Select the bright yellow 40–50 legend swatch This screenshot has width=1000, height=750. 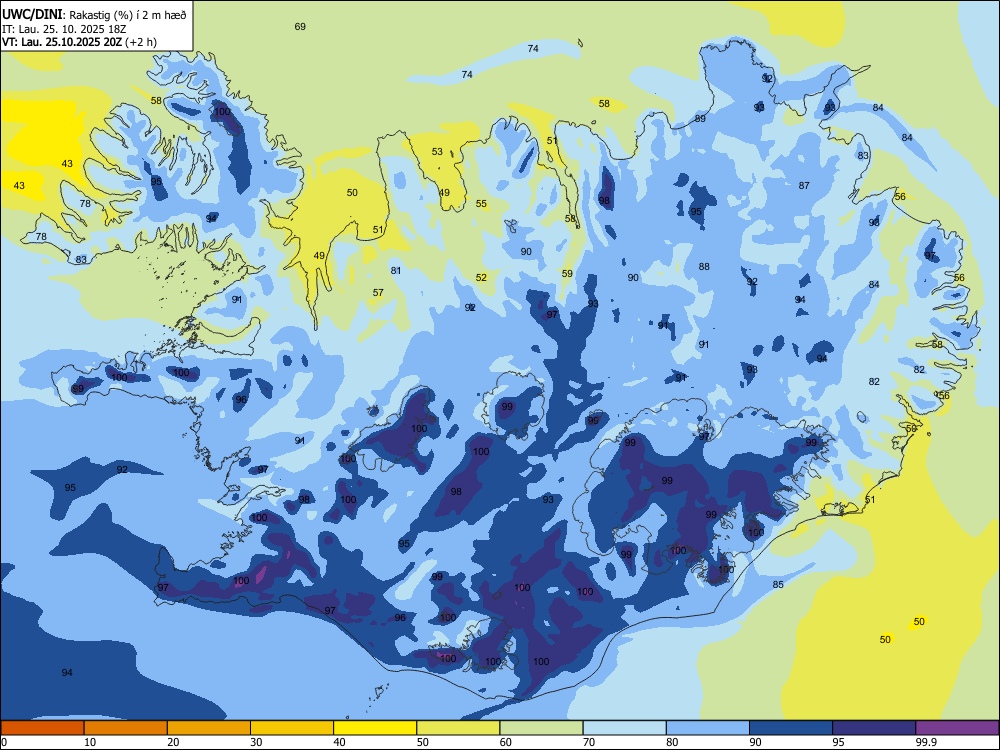pos(375,728)
